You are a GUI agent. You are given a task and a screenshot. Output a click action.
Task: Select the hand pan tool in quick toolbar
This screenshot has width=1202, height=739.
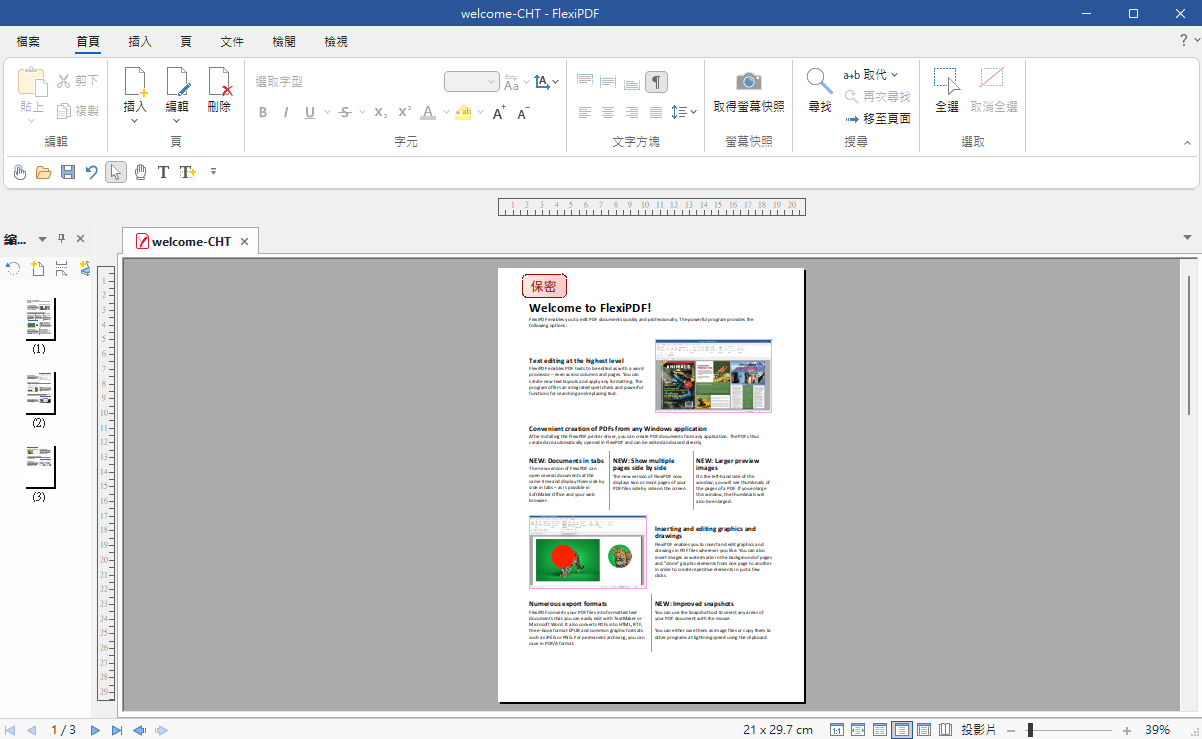point(140,172)
